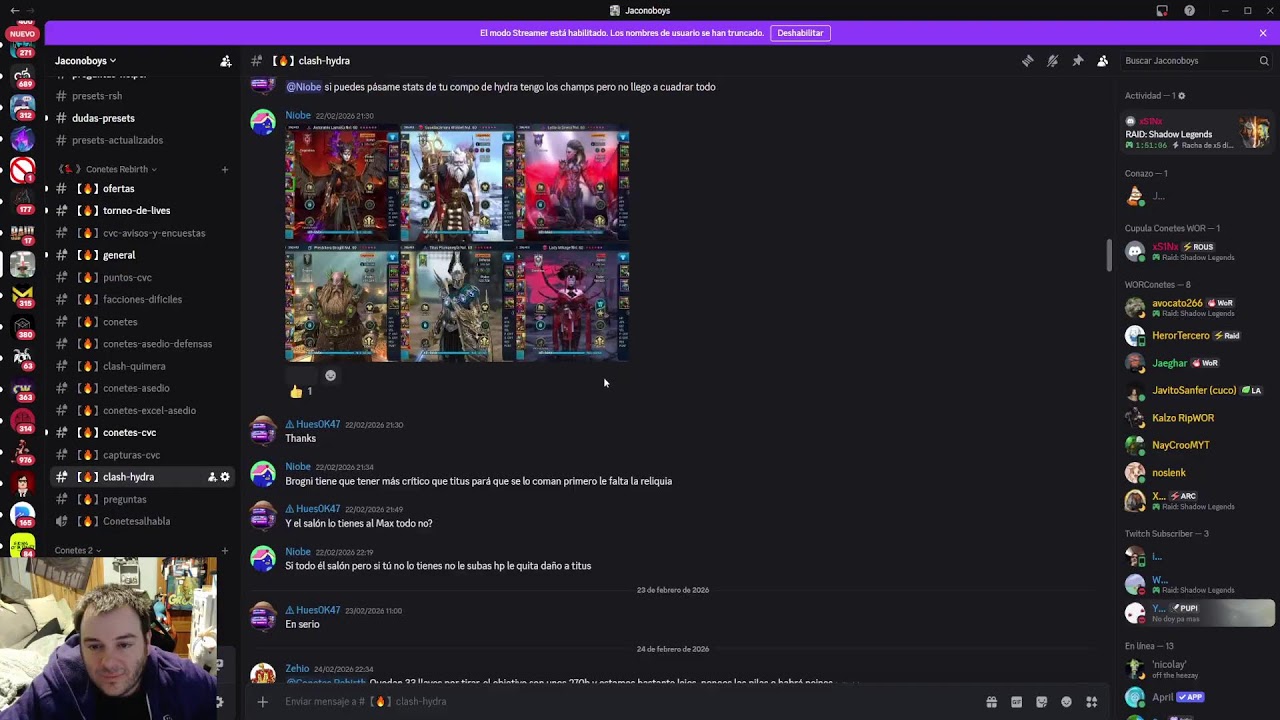Open the Conetesalhabla voice channel
The width and height of the screenshot is (1280, 720).
(x=140, y=521)
